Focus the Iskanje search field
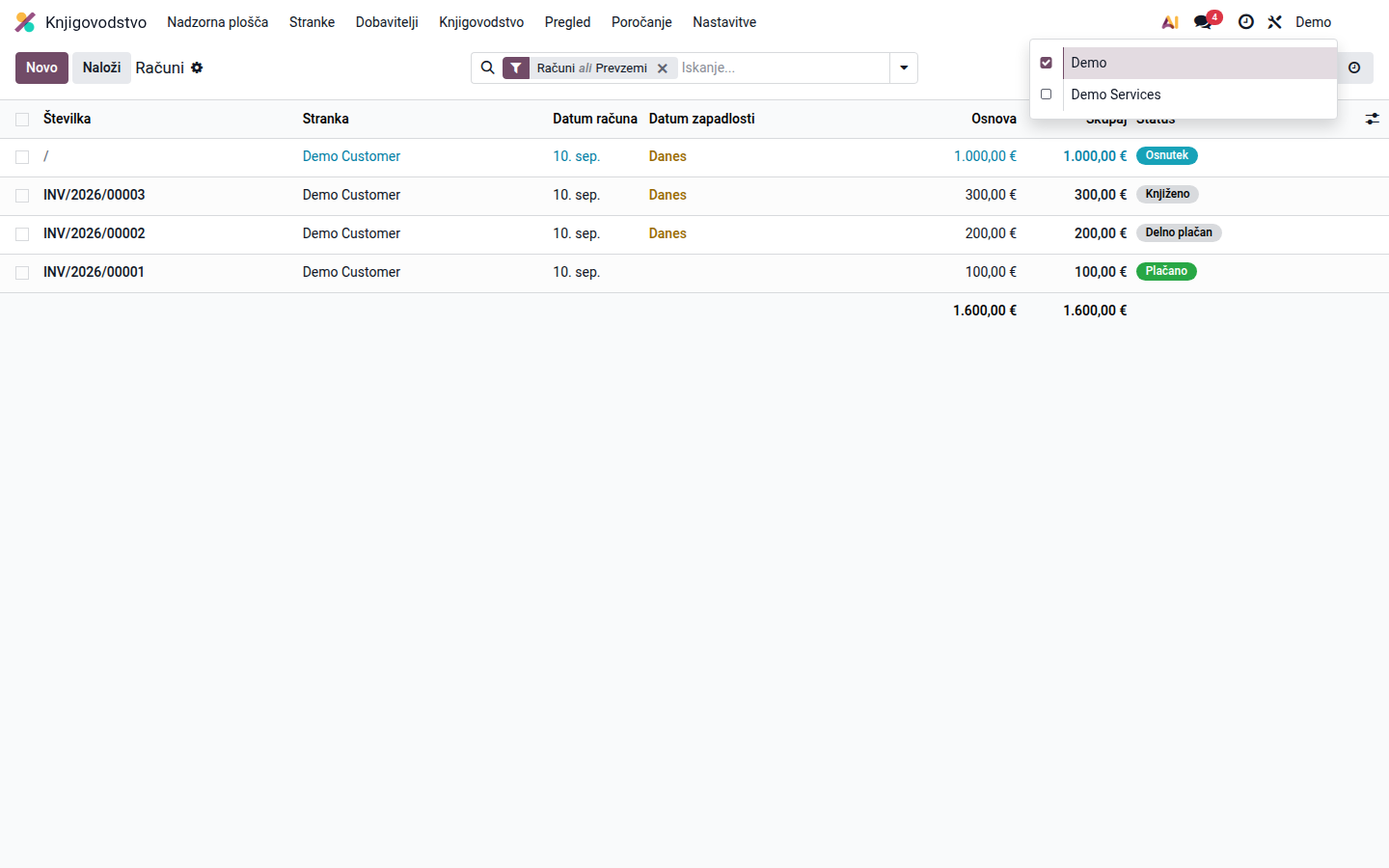The width and height of the screenshot is (1389, 868). coord(783,68)
